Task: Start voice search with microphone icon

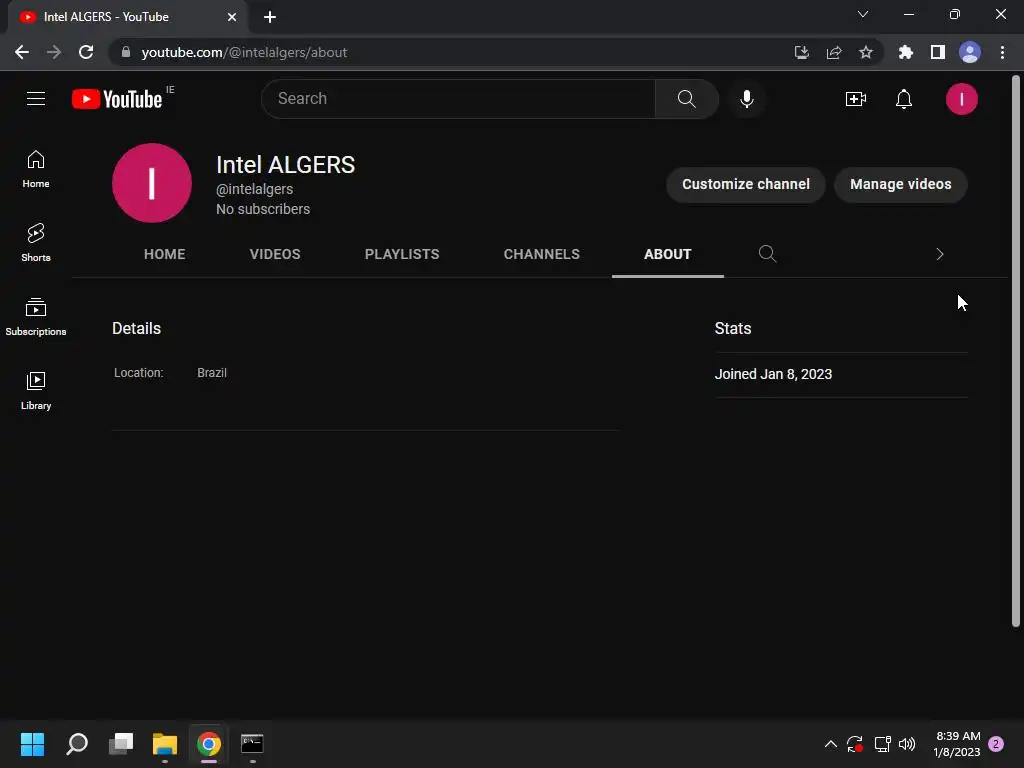Action: (x=746, y=99)
